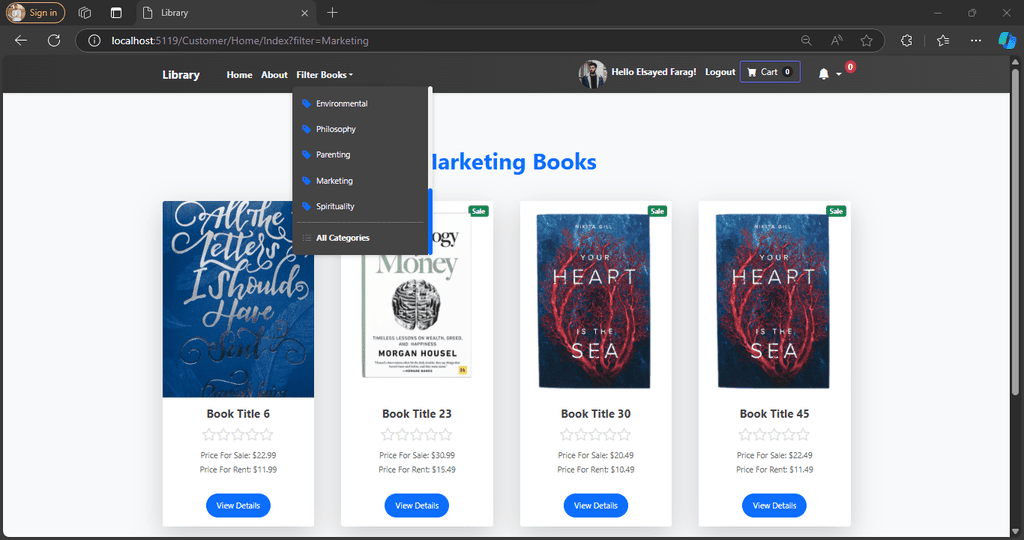
Task: Open browser settings and more menu
Action: [976, 40]
